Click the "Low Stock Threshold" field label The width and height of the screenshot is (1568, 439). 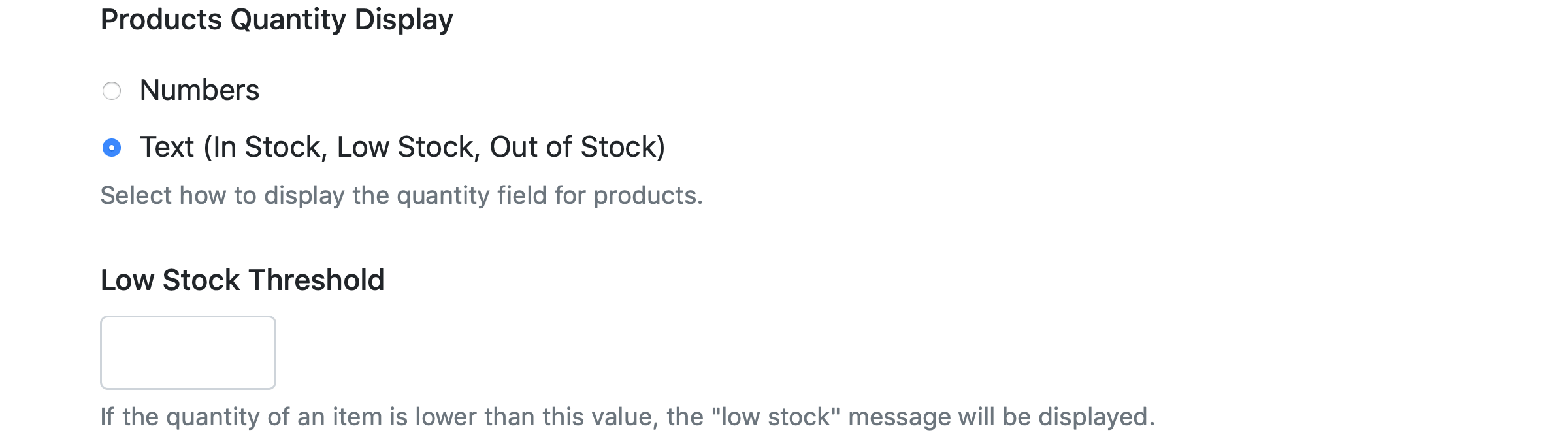[242, 280]
